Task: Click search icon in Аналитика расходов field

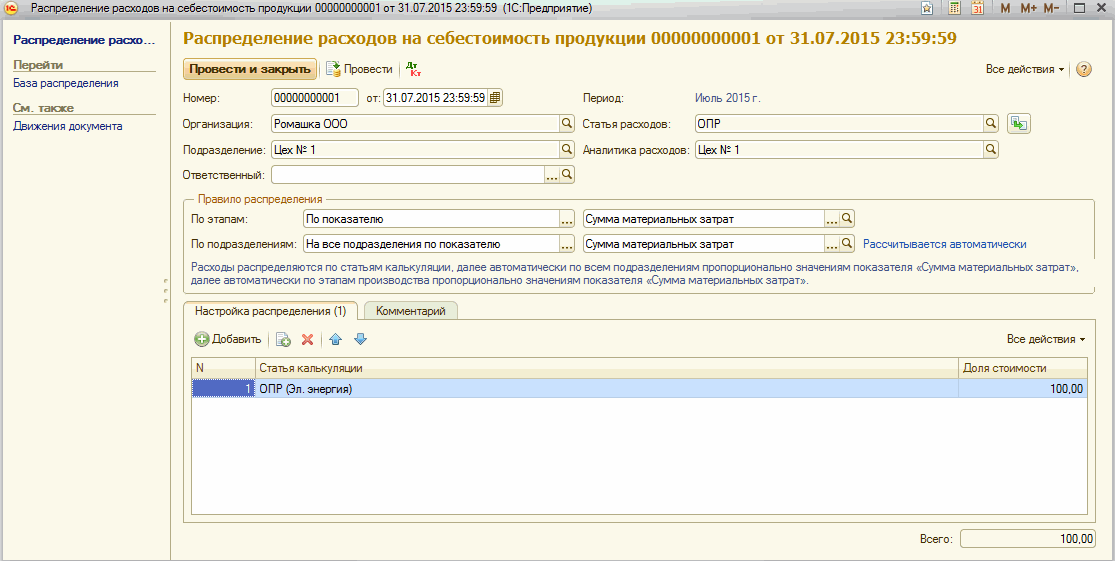Action: (x=991, y=149)
